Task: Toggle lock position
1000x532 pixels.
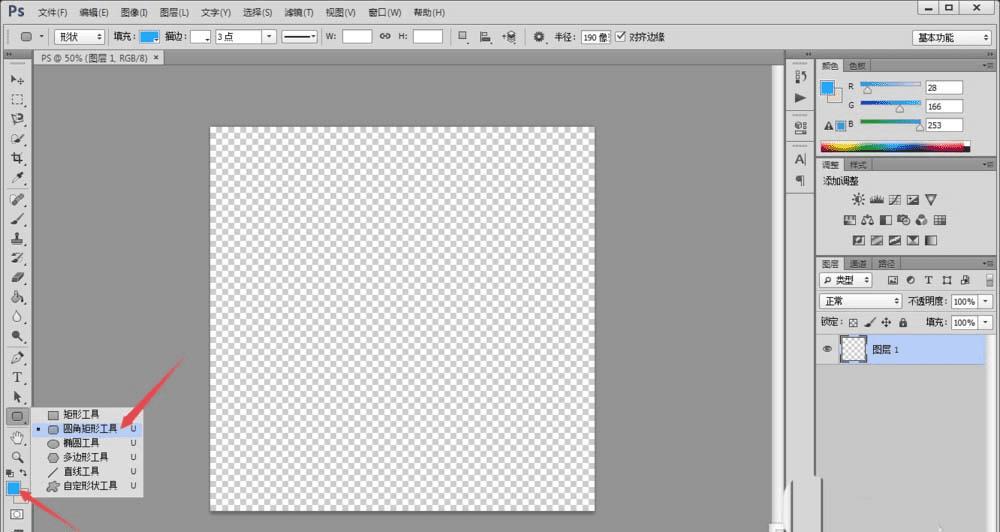Action: pyautogui.click(x=886, y=323)
